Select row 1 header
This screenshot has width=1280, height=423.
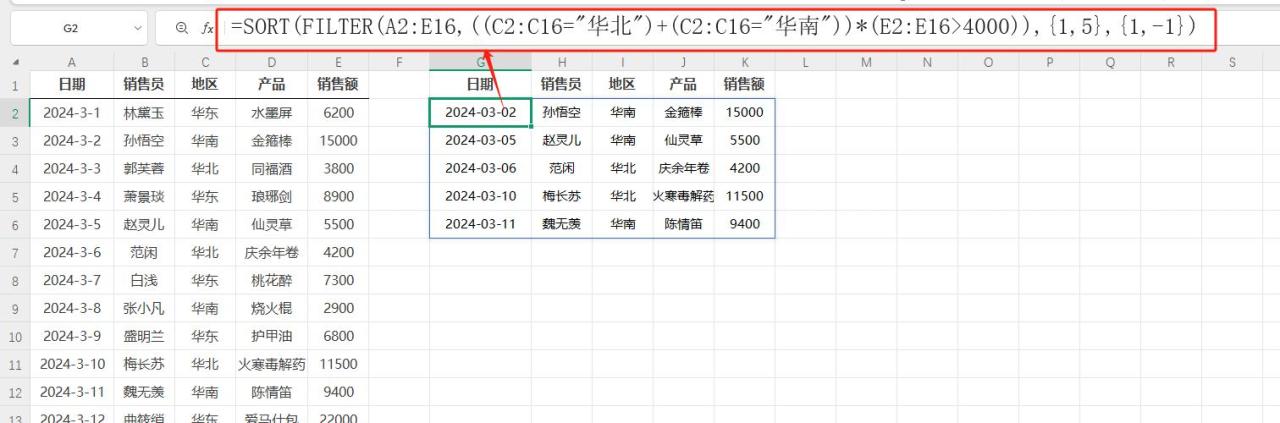[15, 85]
